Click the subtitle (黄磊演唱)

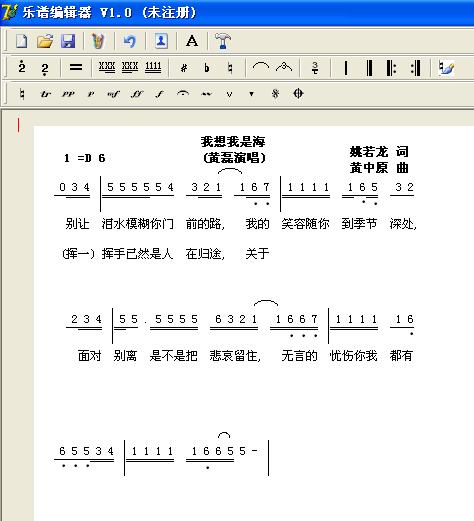click(234, 158)
